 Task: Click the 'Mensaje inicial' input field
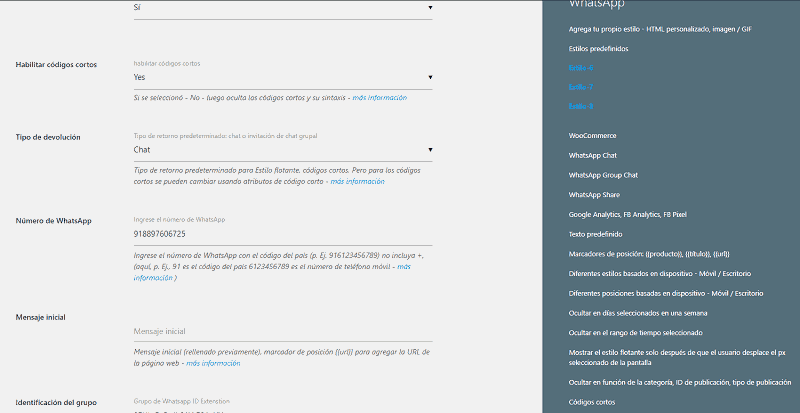pyautogui.click(x=283, y=331)
